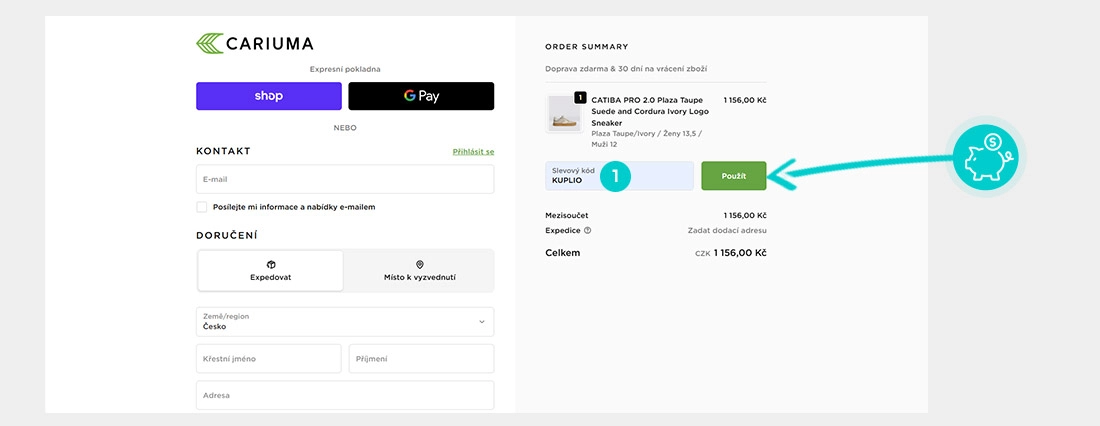The height and width of the screenshot is (426, 1100).
Task: Click the Mezisoučet price 1 156,00 Kč
Action: click(x=745, y=215)
